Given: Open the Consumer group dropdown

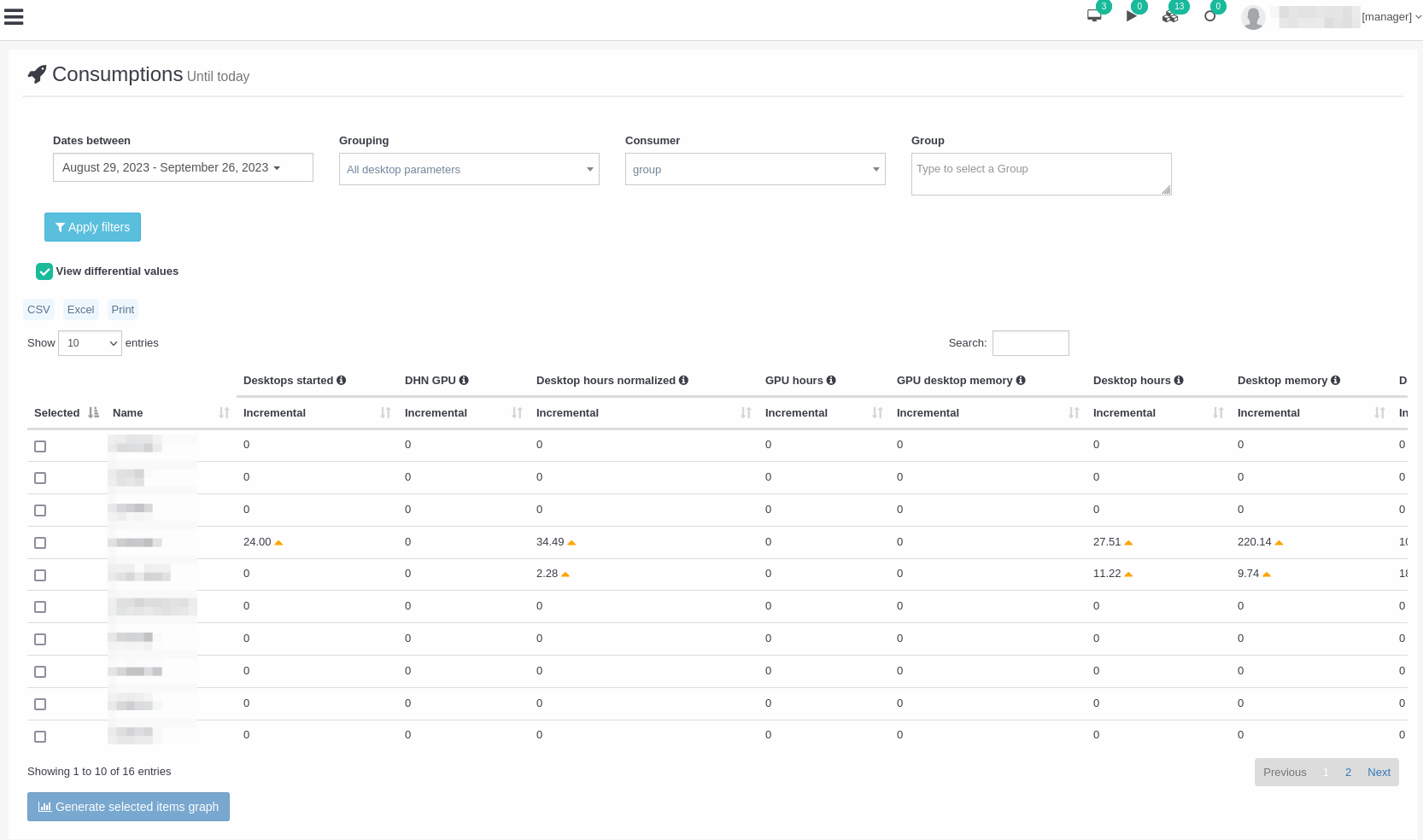Looking at the screenshot, I should click(755, 170).
